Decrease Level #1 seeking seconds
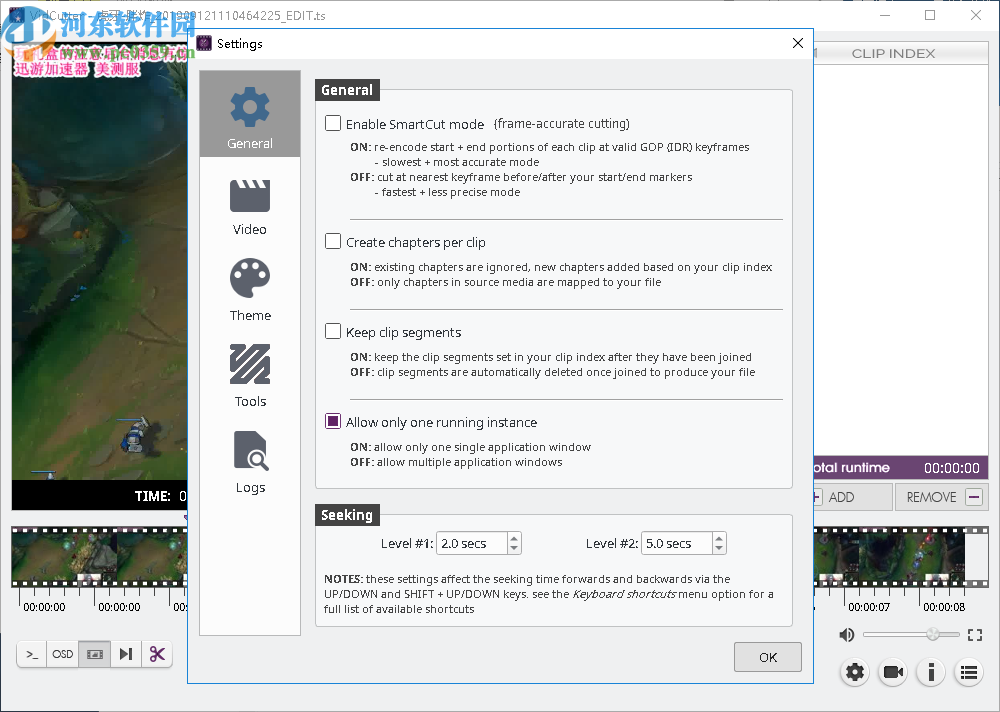 tap(514, 549)
